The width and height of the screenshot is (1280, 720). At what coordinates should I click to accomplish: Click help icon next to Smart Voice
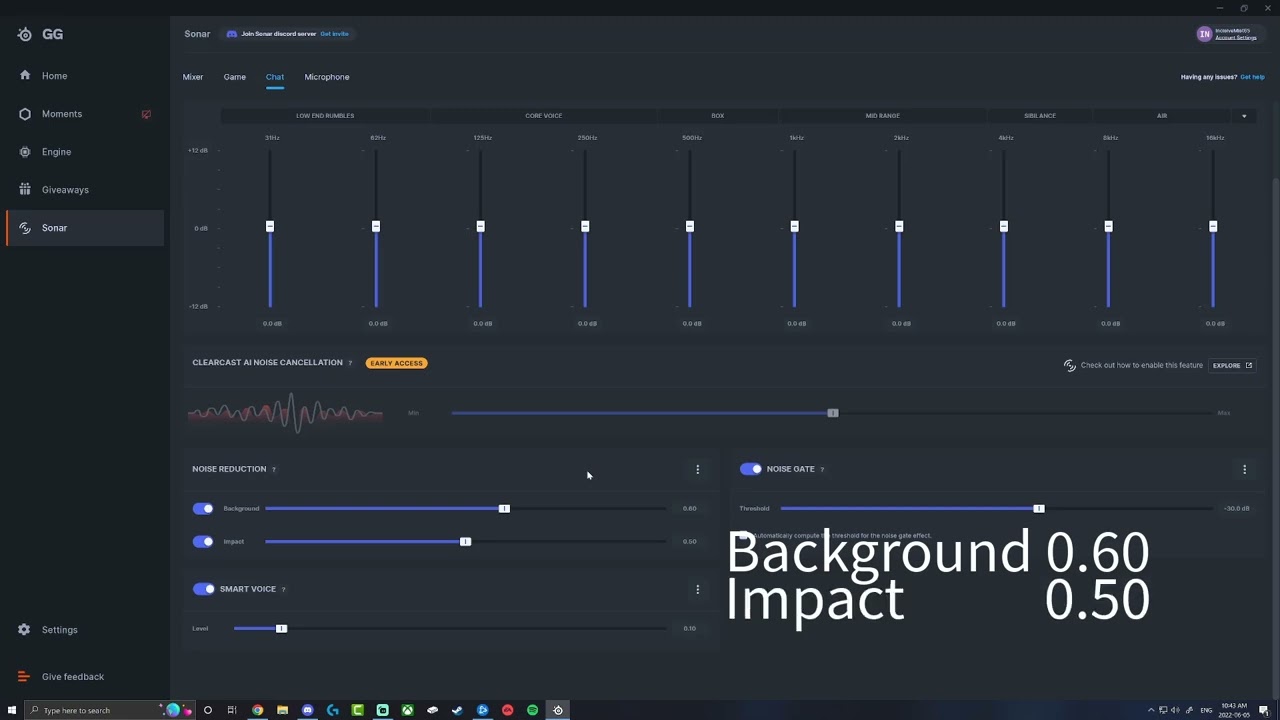point(283,589)
